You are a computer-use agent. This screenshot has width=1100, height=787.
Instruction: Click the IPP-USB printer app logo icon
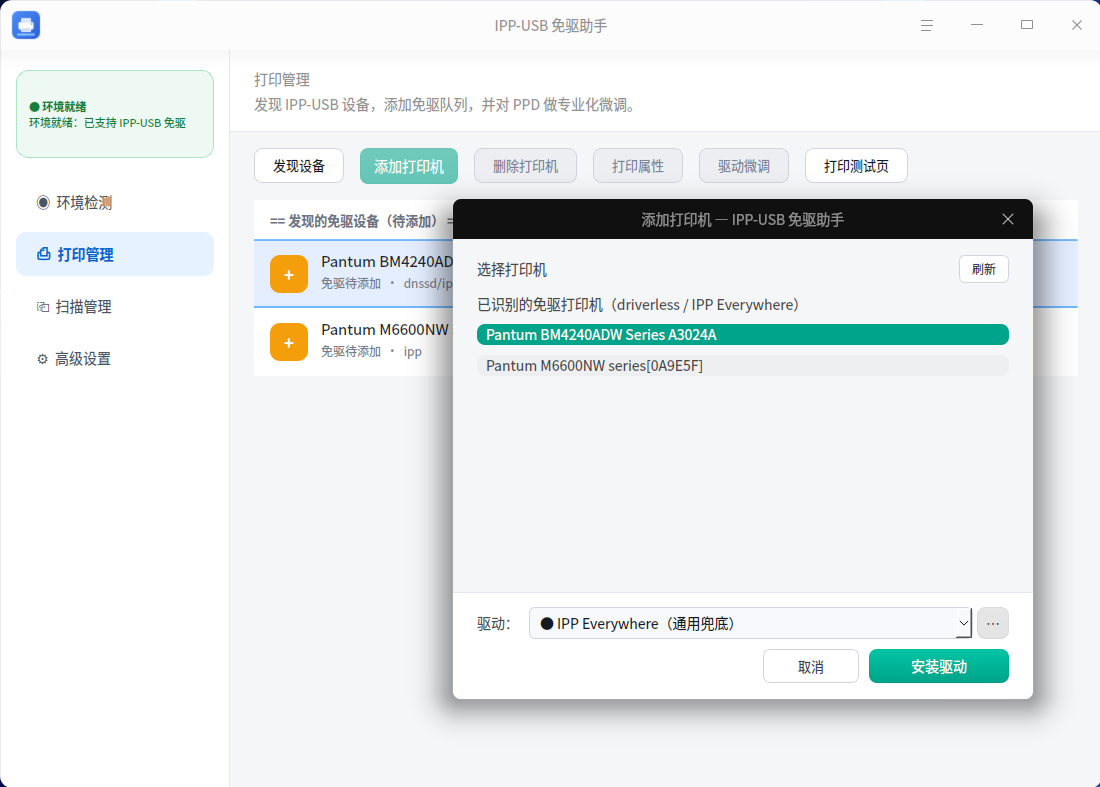tap(26, 25)
